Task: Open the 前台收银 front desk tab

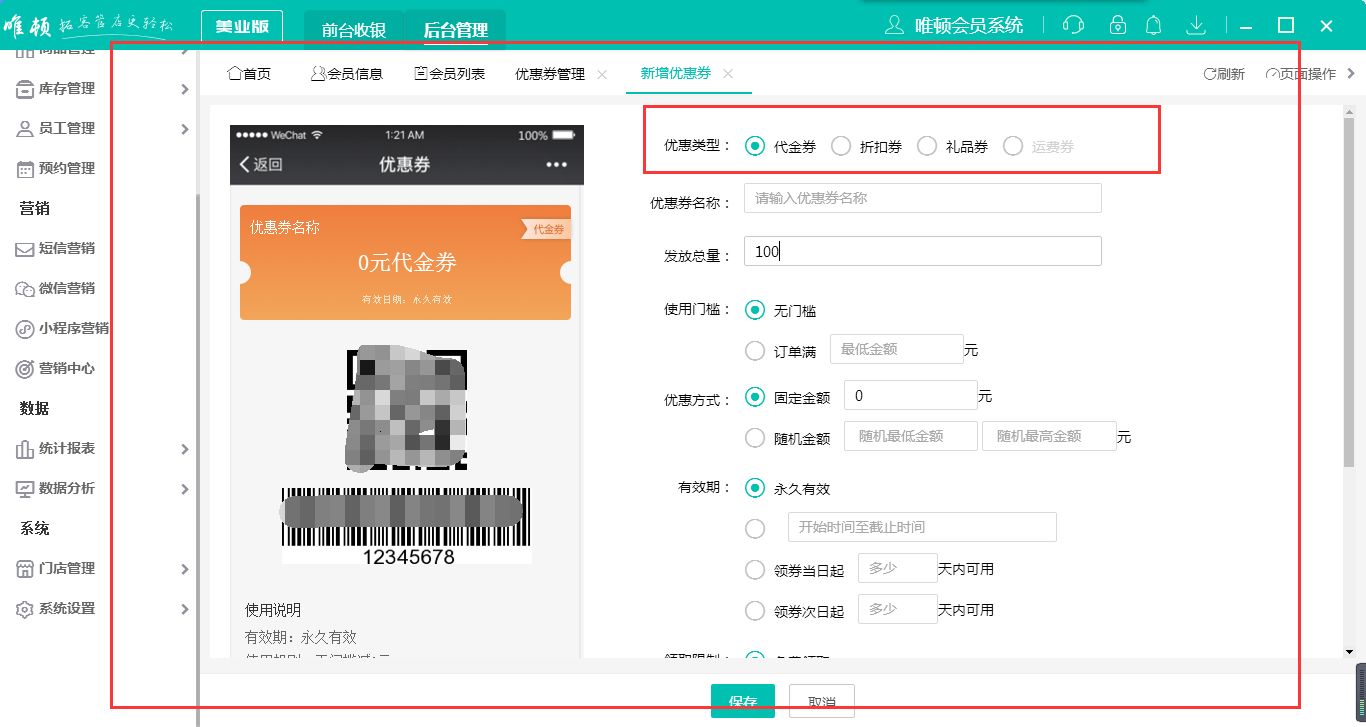Action: pyautogui.click(x=354, y=29)
